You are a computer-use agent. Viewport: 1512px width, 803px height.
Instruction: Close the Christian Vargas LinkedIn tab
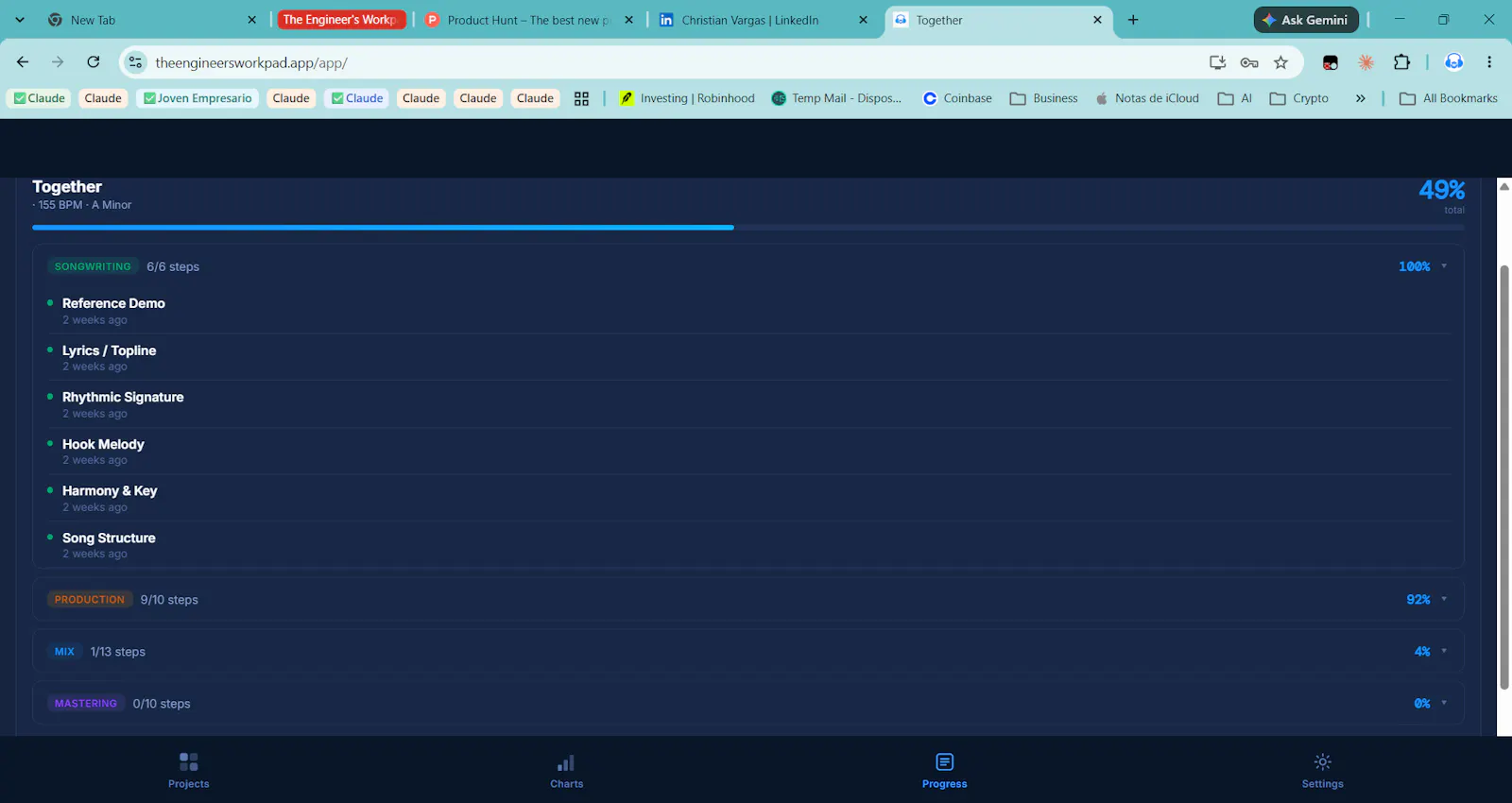863,20
